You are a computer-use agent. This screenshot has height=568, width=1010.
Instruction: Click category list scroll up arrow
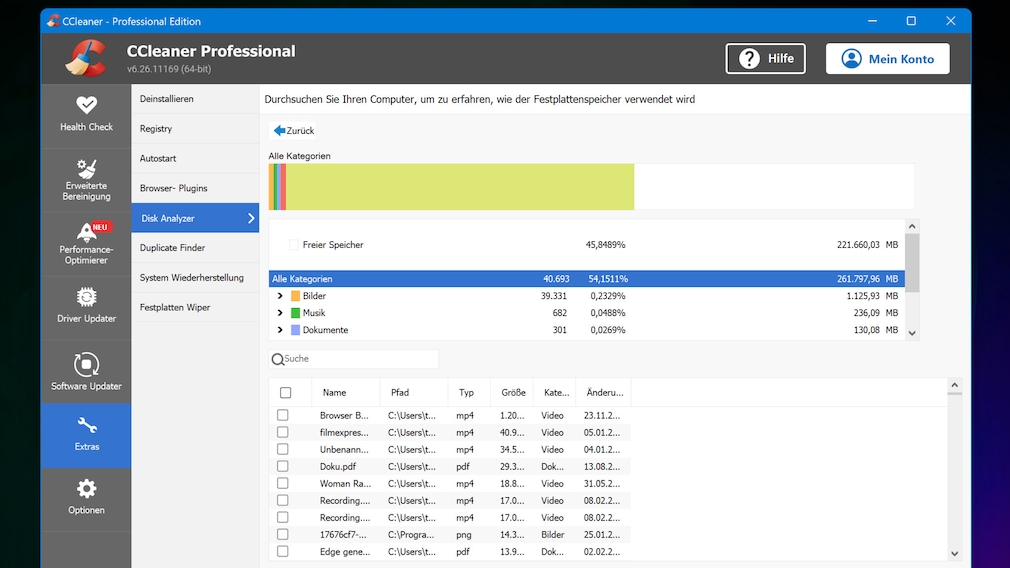[912, 226]
